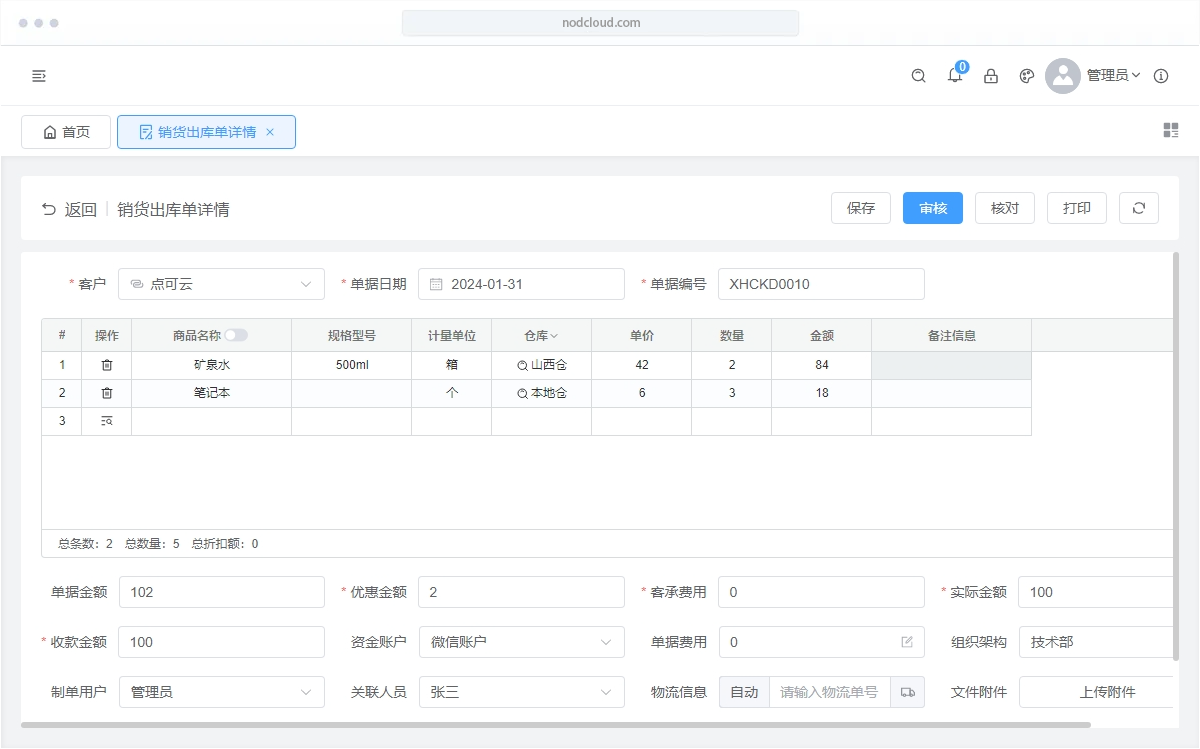Delete row 1 with trash icon
Viewport: 1200px width, 749px height.
coord(107,365)
